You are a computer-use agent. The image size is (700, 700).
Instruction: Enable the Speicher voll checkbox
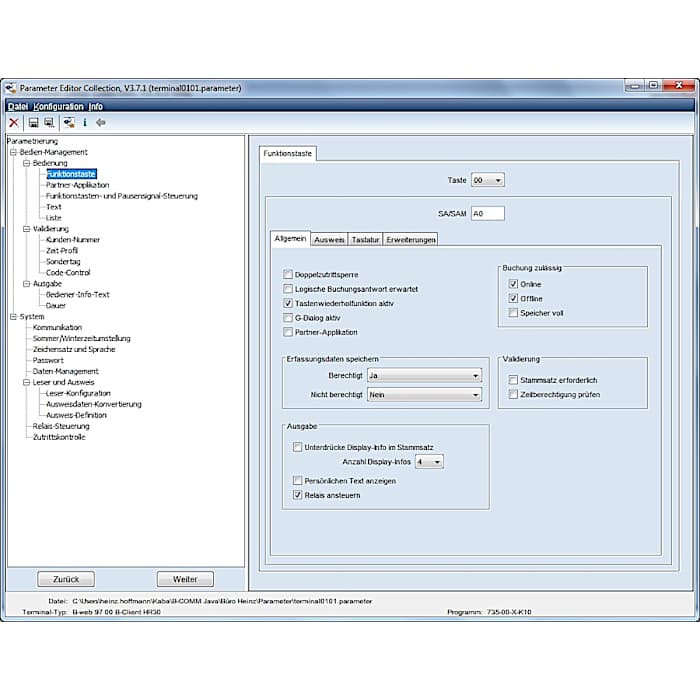513,313
